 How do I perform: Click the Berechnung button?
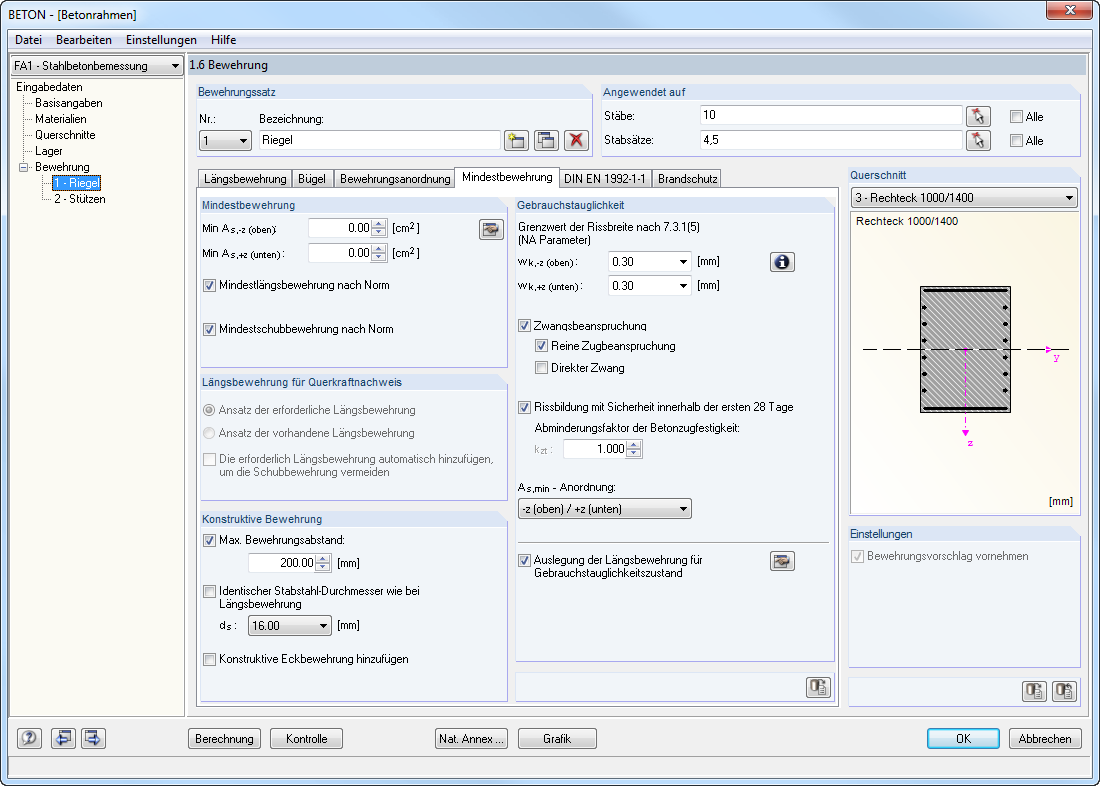point(224,739)
